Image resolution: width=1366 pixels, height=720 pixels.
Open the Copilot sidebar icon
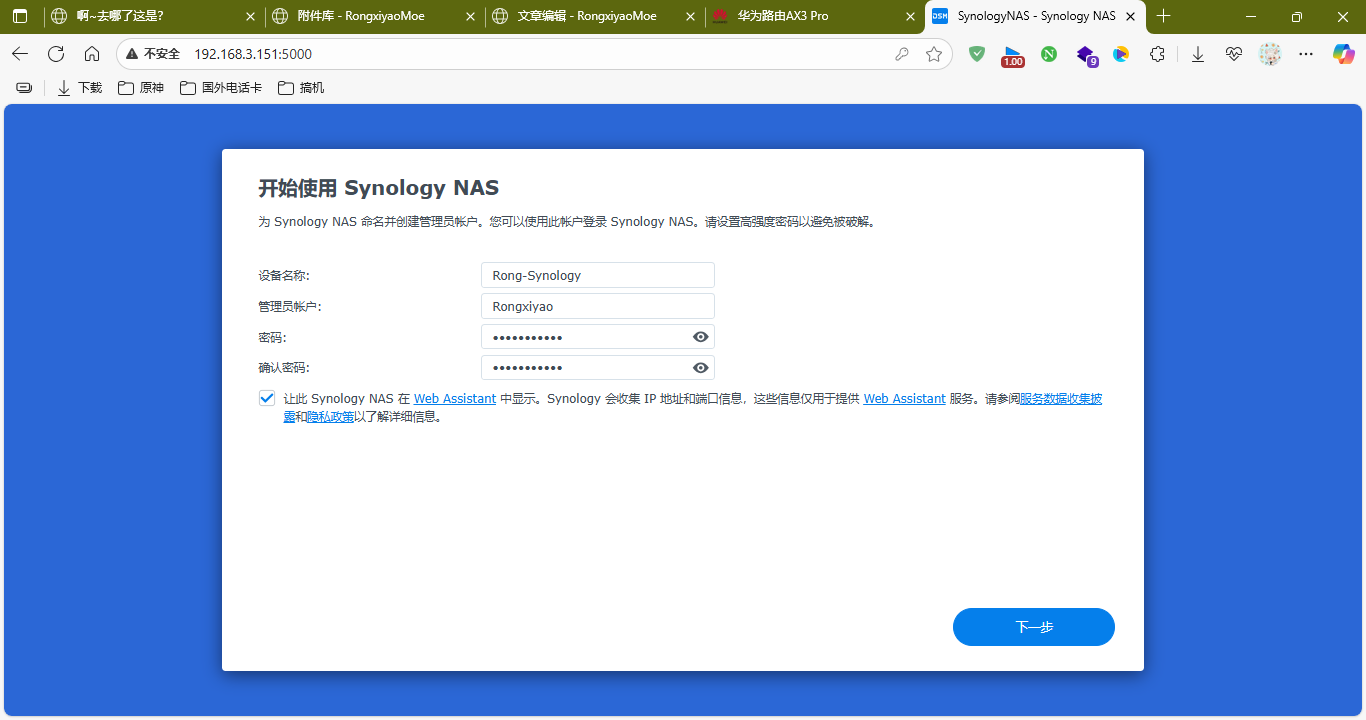pyautogui.click(x=1343, y=54)
